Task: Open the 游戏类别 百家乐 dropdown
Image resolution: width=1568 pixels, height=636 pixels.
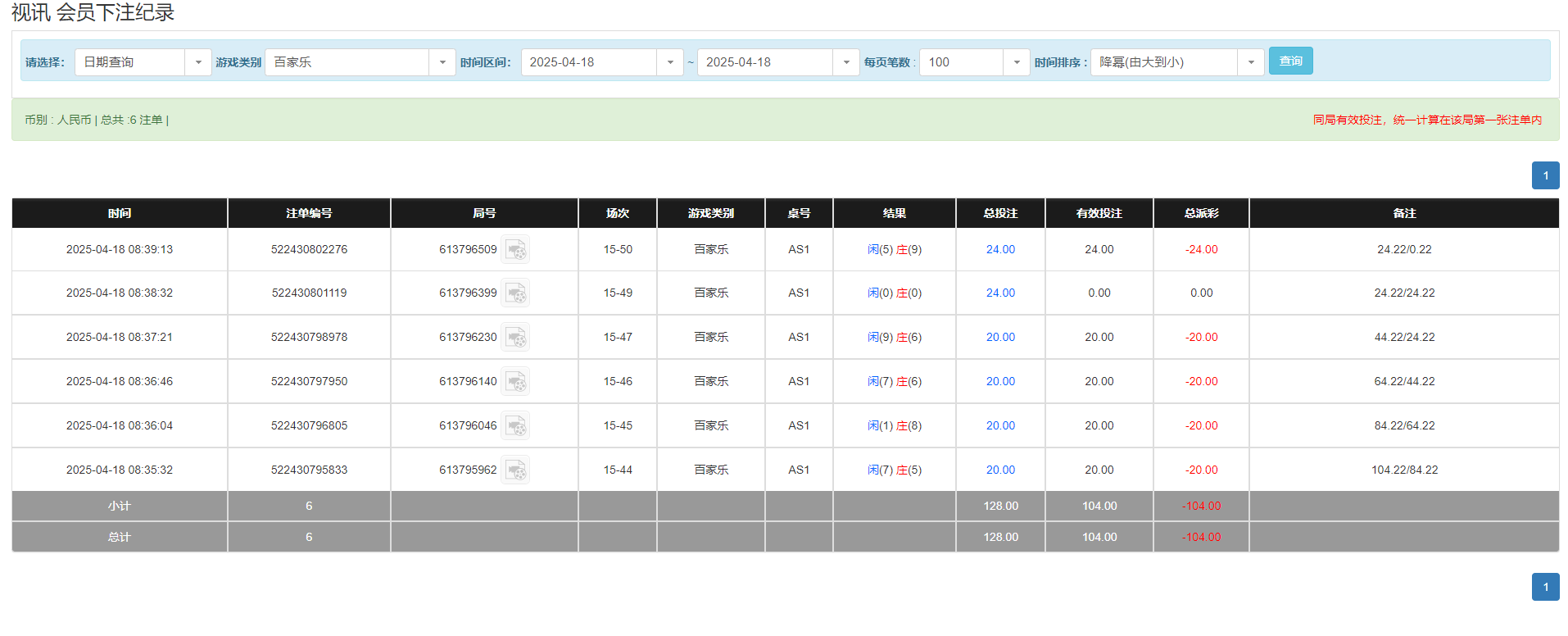Action: pos(442,62)
